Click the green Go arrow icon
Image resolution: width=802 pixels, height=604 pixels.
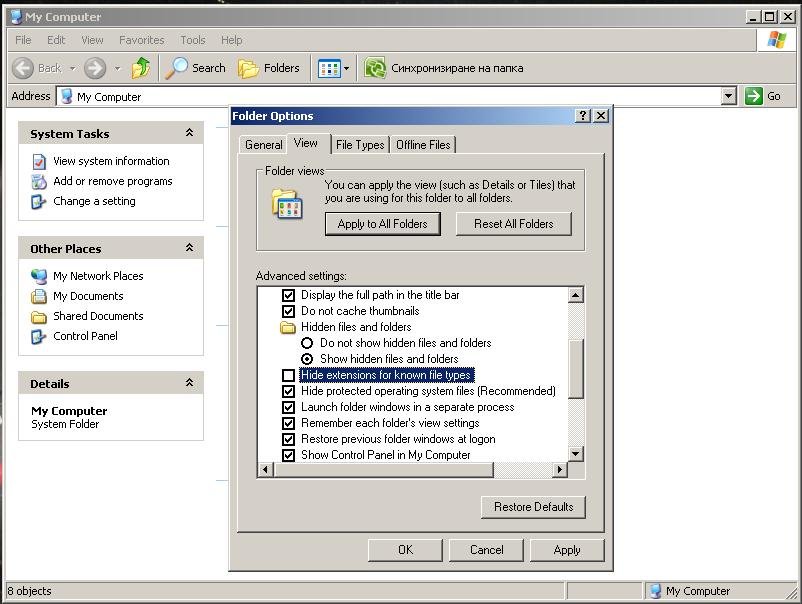coord(753,96)
